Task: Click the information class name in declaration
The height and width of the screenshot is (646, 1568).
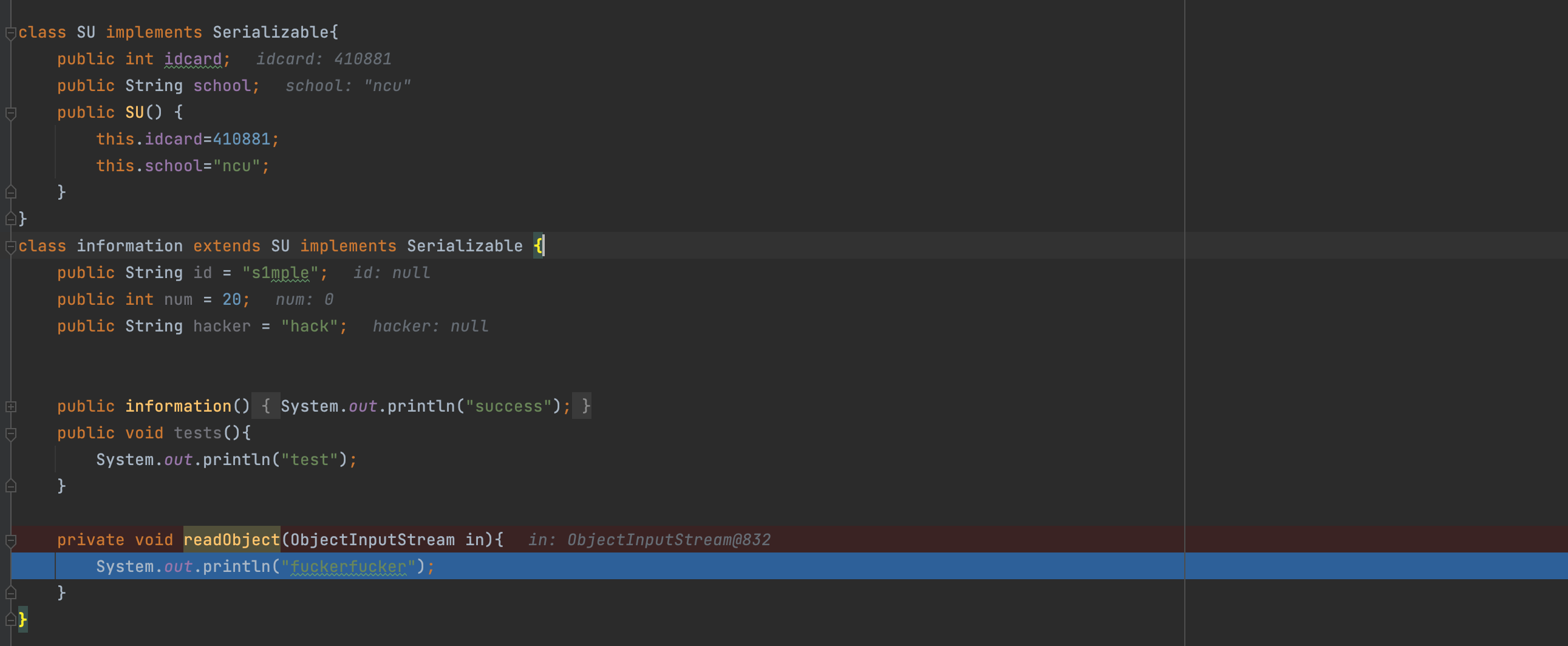Action: coord(129,246)
